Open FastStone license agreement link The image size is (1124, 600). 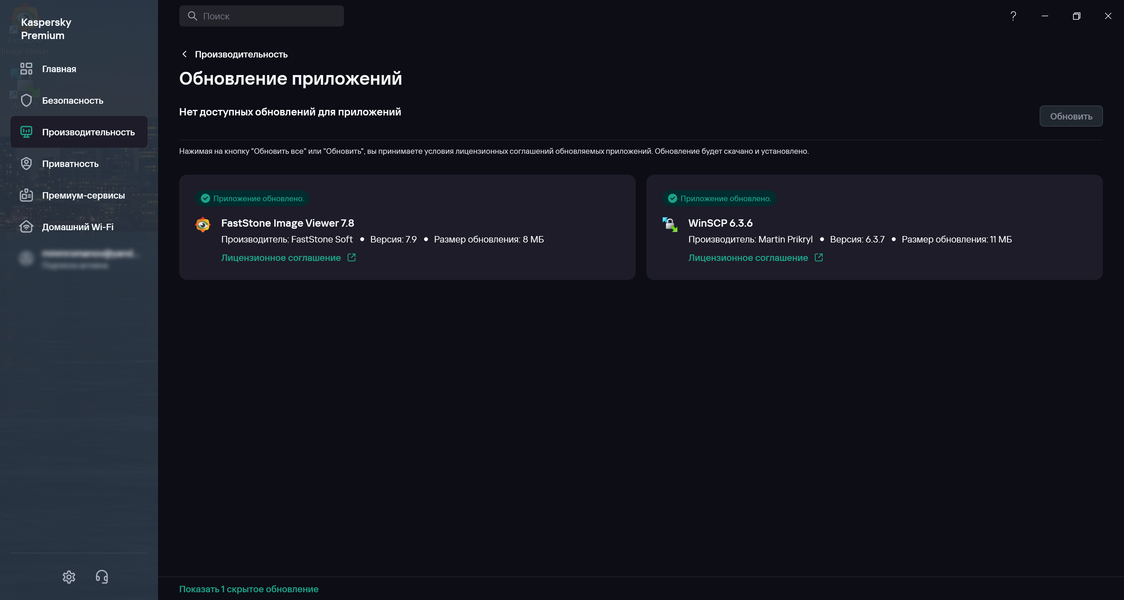pyautogui.click(x=281, y=258)
